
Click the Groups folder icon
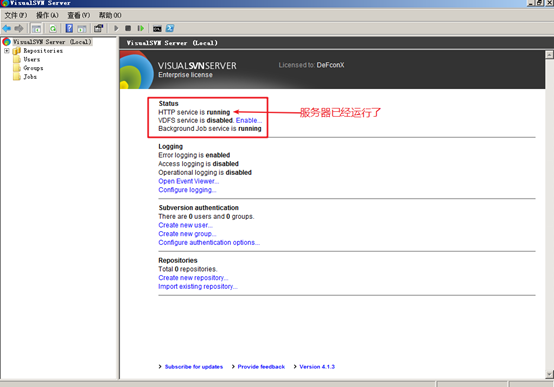pyautogui.click(x=17, y=68)
